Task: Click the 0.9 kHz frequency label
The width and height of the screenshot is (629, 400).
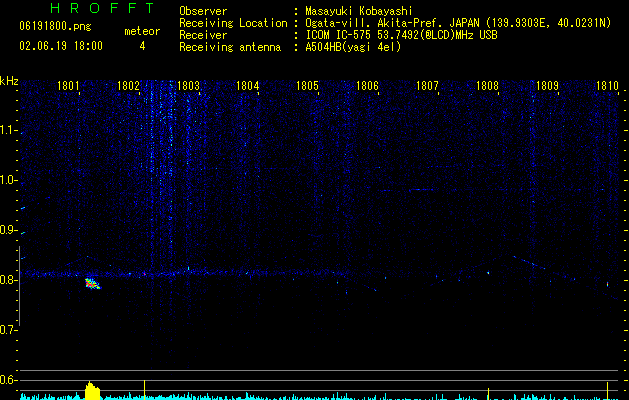Action: pyautogui.click(x=8, y=230)
